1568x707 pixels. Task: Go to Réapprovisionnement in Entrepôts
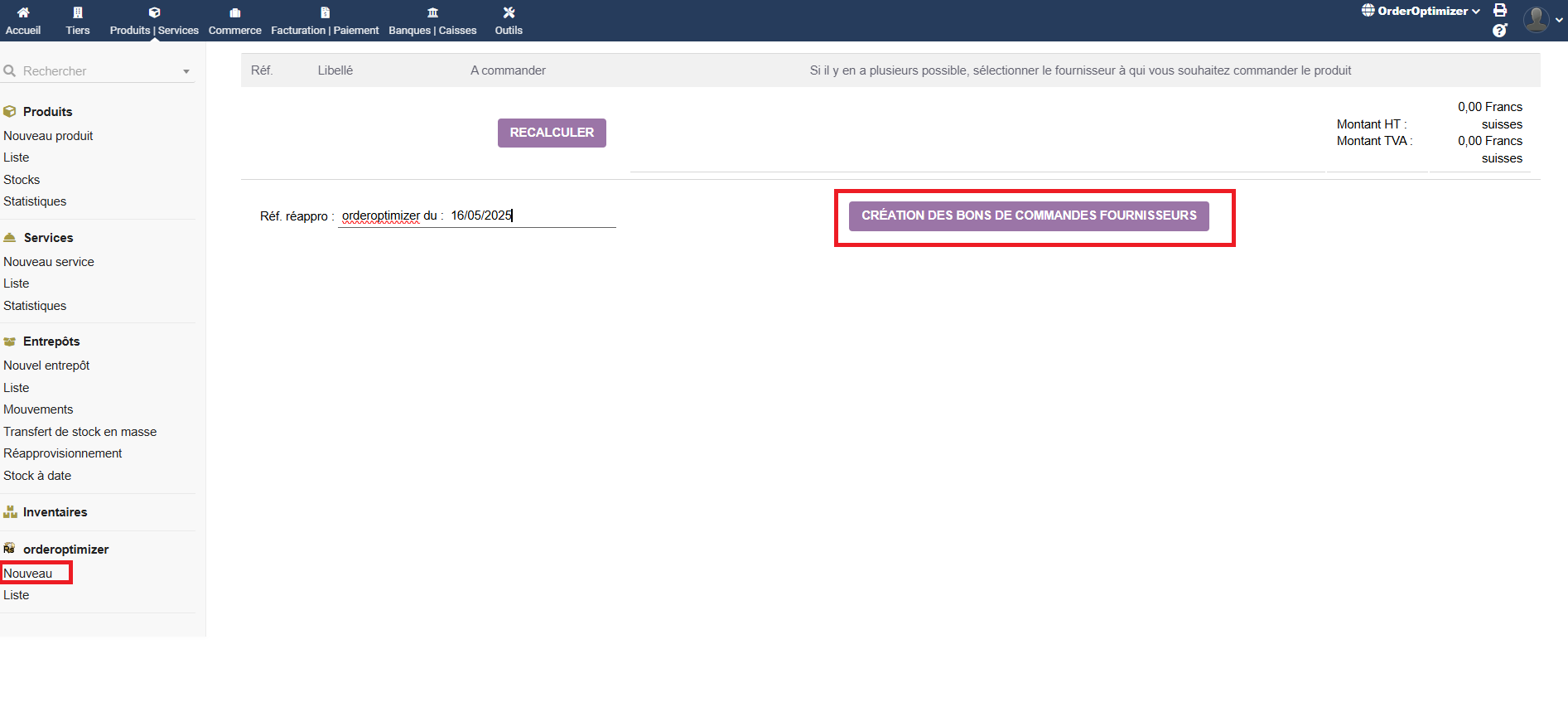tap(63, 453)
